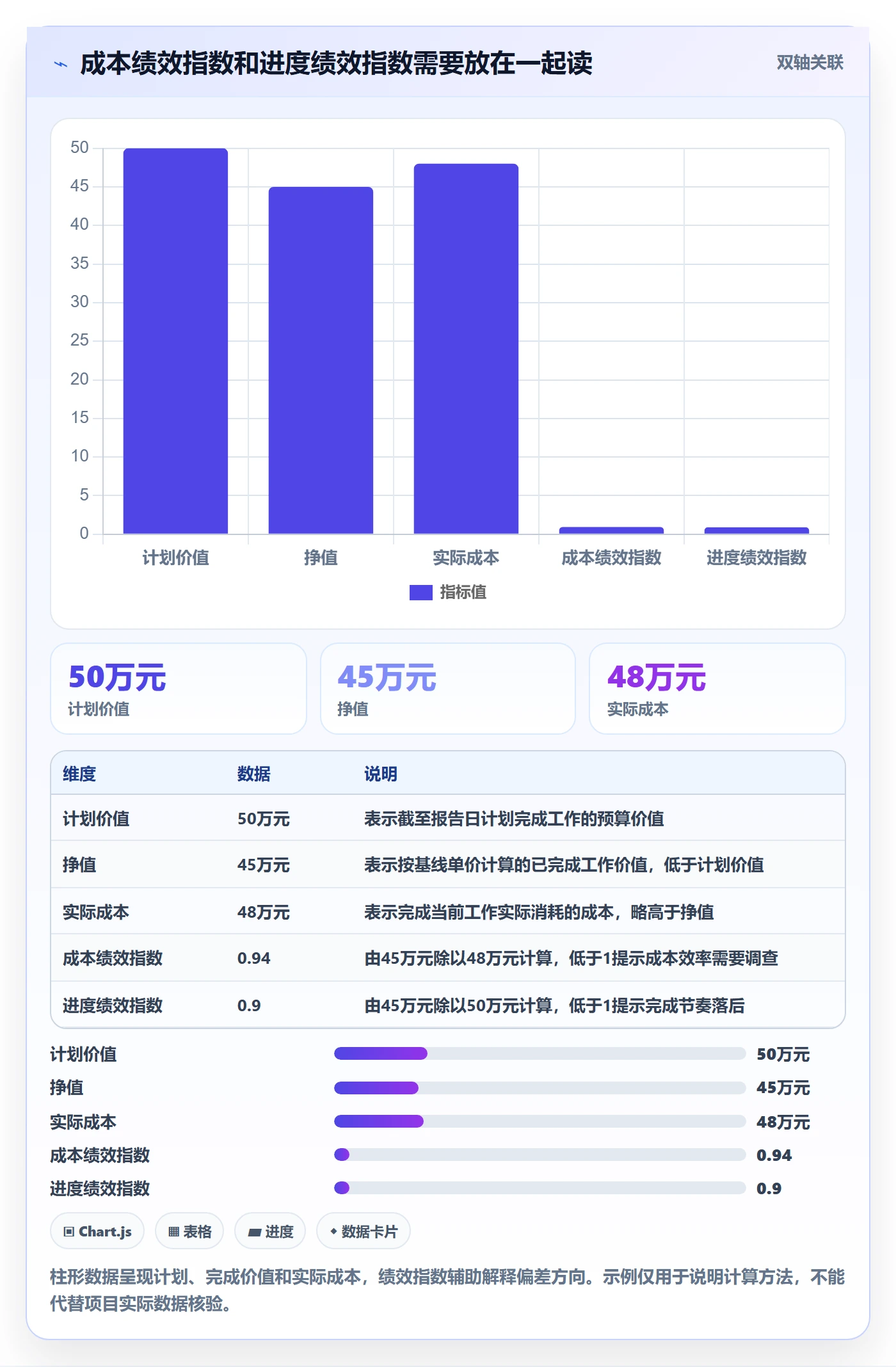Click the 指标值 legend label

(x=463, y=592)
